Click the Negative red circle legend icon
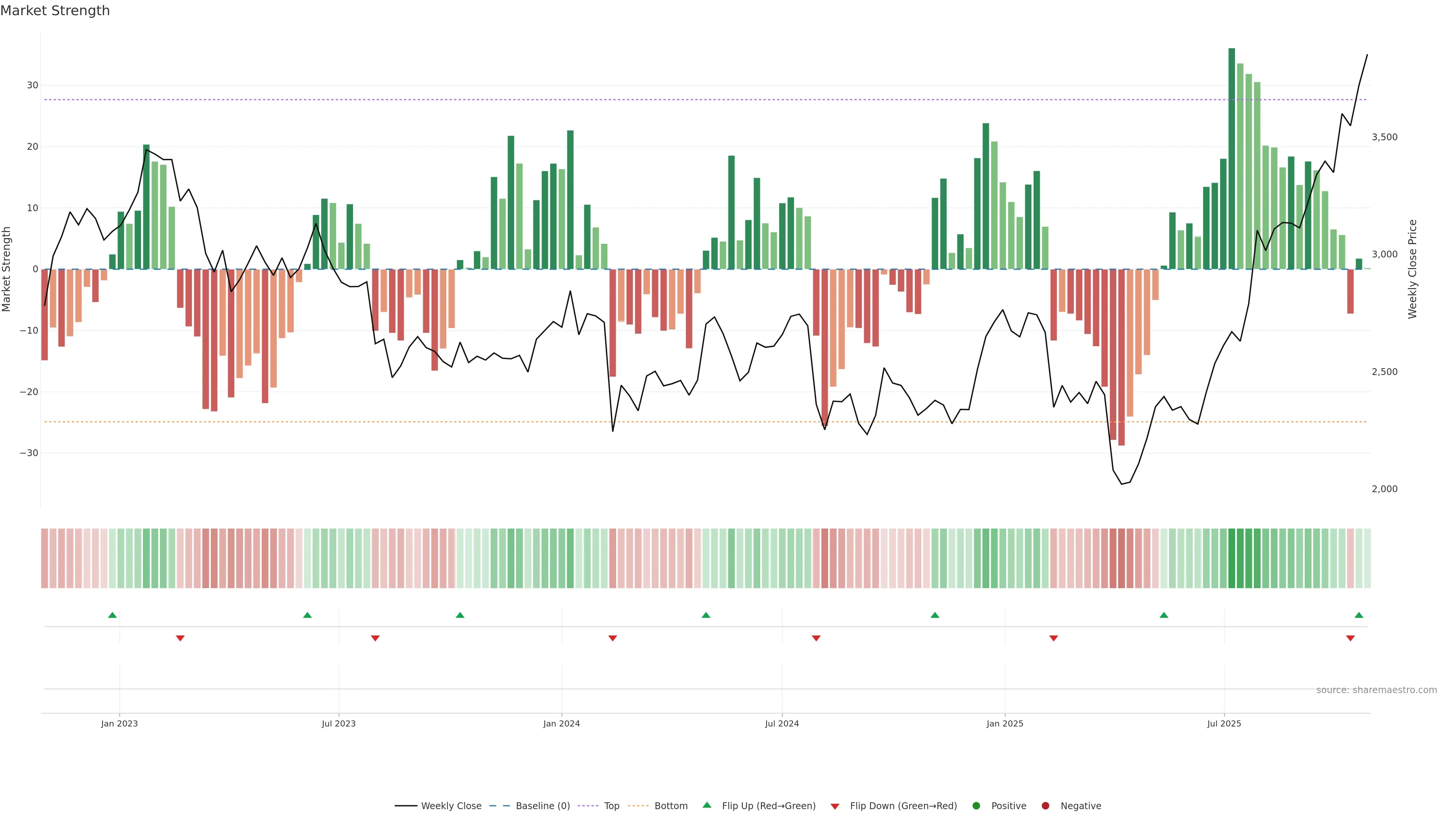This screenshot has width=1456, height=819. pos(1045,806)
